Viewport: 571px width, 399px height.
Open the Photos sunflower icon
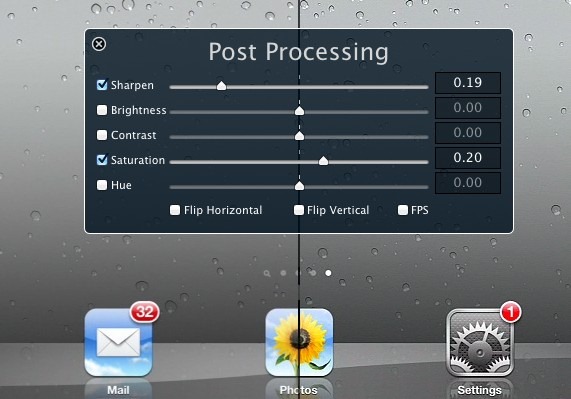click(x=299, y=343)
